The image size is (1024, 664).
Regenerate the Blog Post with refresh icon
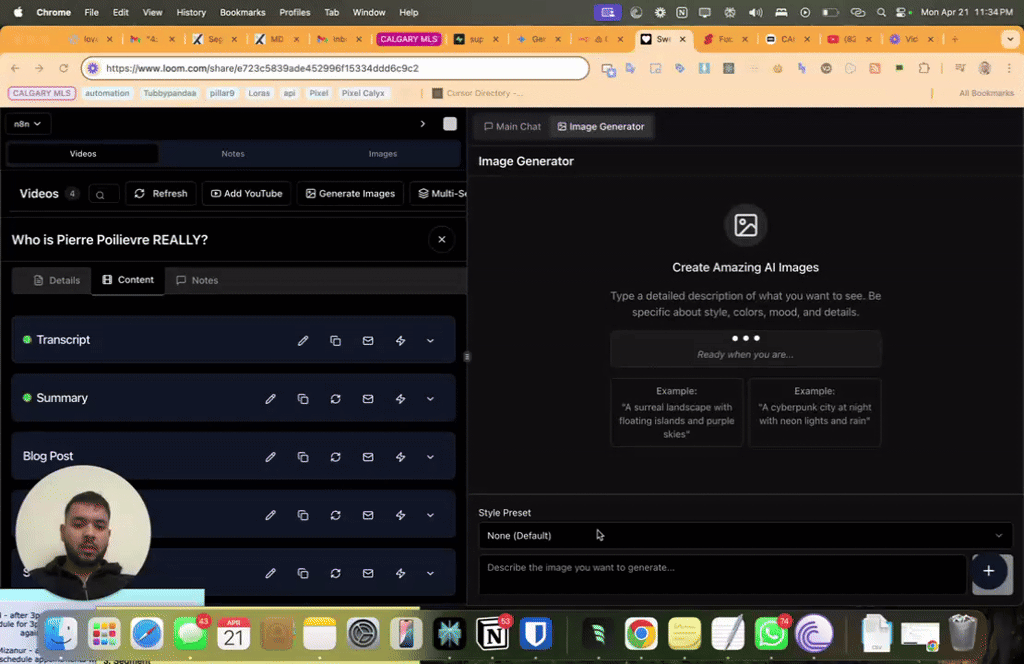[x=335, y=457]
